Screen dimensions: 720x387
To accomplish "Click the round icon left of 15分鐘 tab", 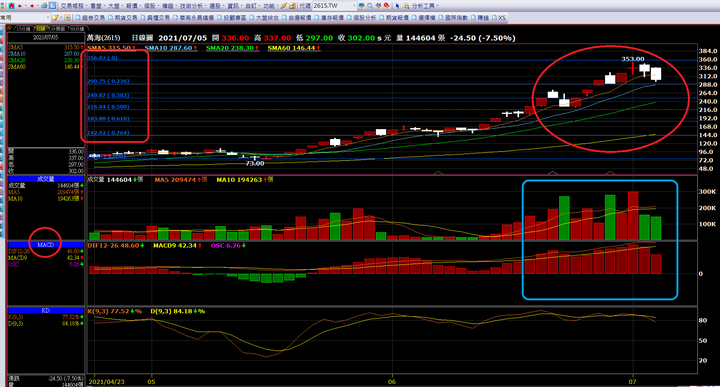I will (x=10, y=29).
